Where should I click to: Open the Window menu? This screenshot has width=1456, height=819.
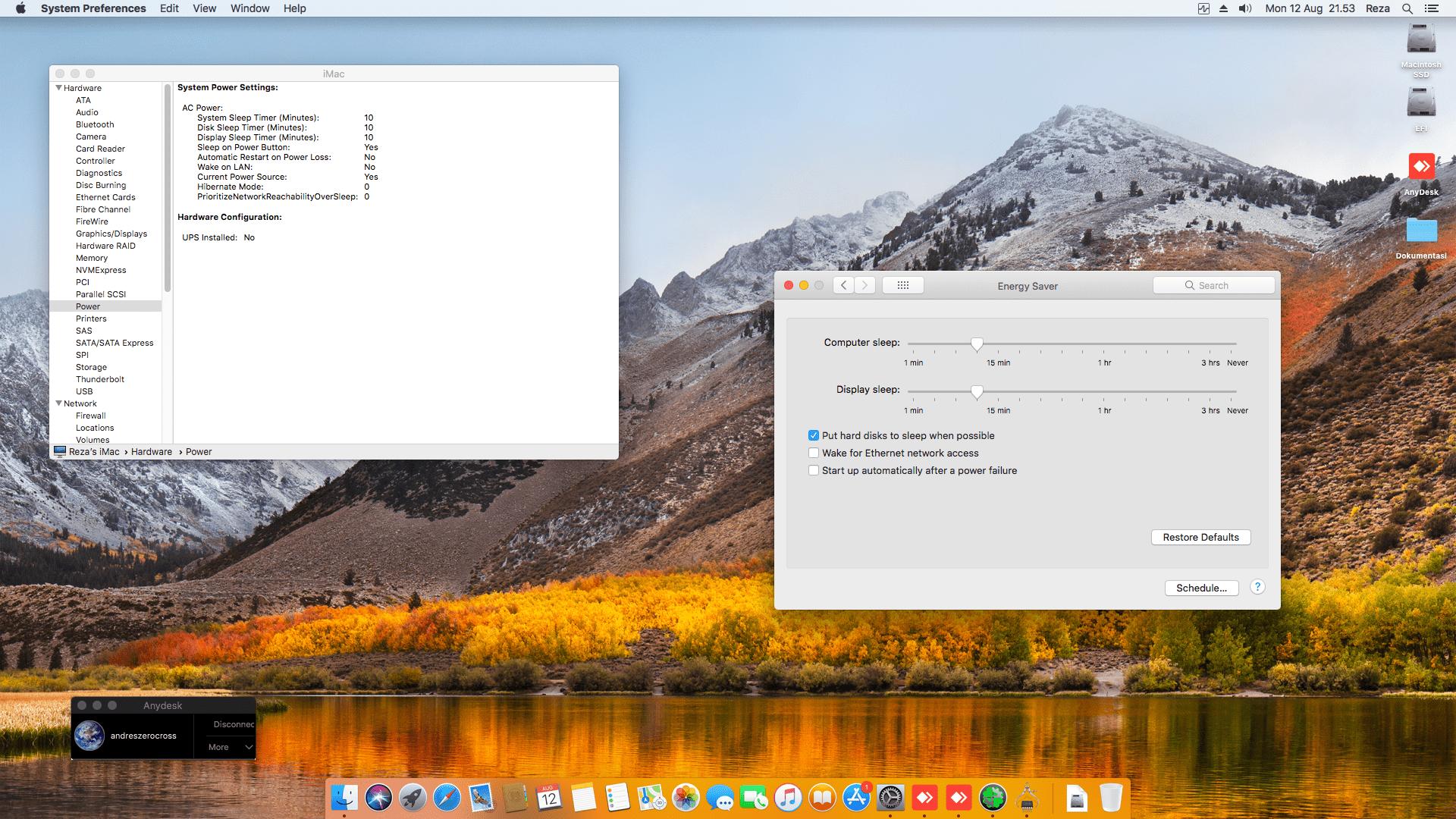pos(249,8)
